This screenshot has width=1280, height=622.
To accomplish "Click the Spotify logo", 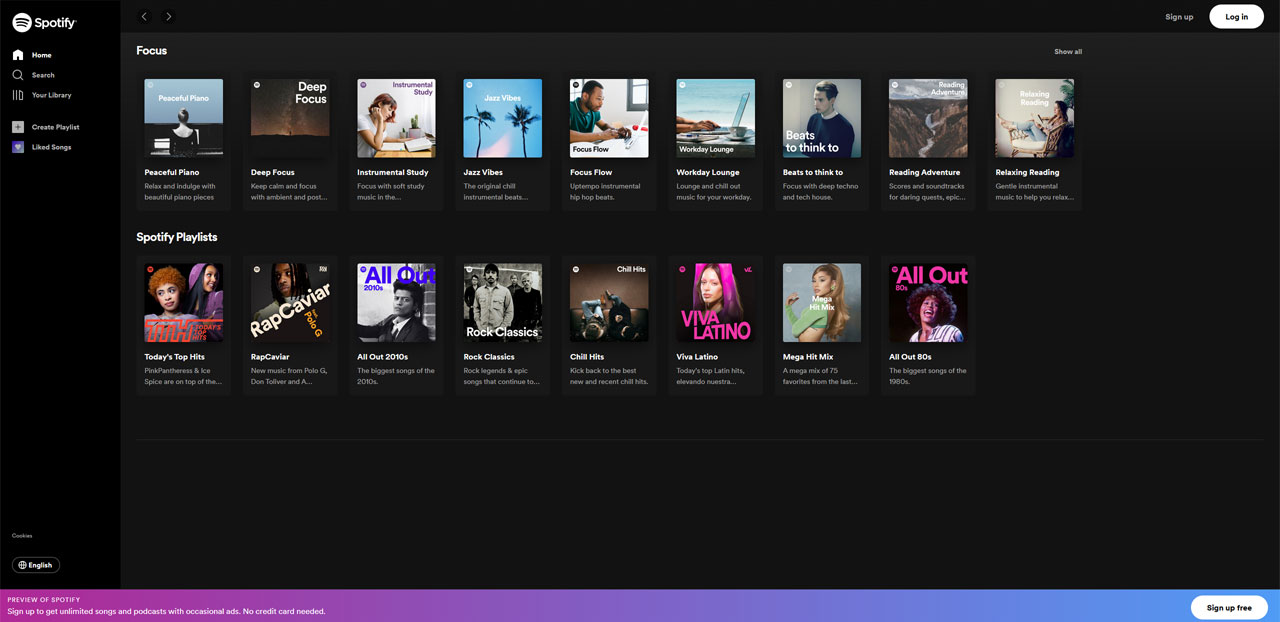I will click(44, 22).
